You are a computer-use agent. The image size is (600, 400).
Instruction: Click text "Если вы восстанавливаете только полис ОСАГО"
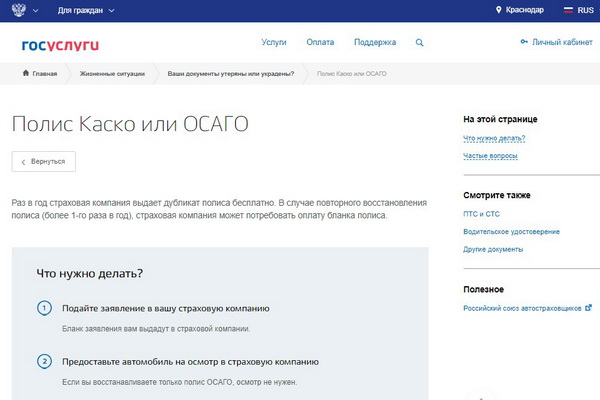point(148,382)
